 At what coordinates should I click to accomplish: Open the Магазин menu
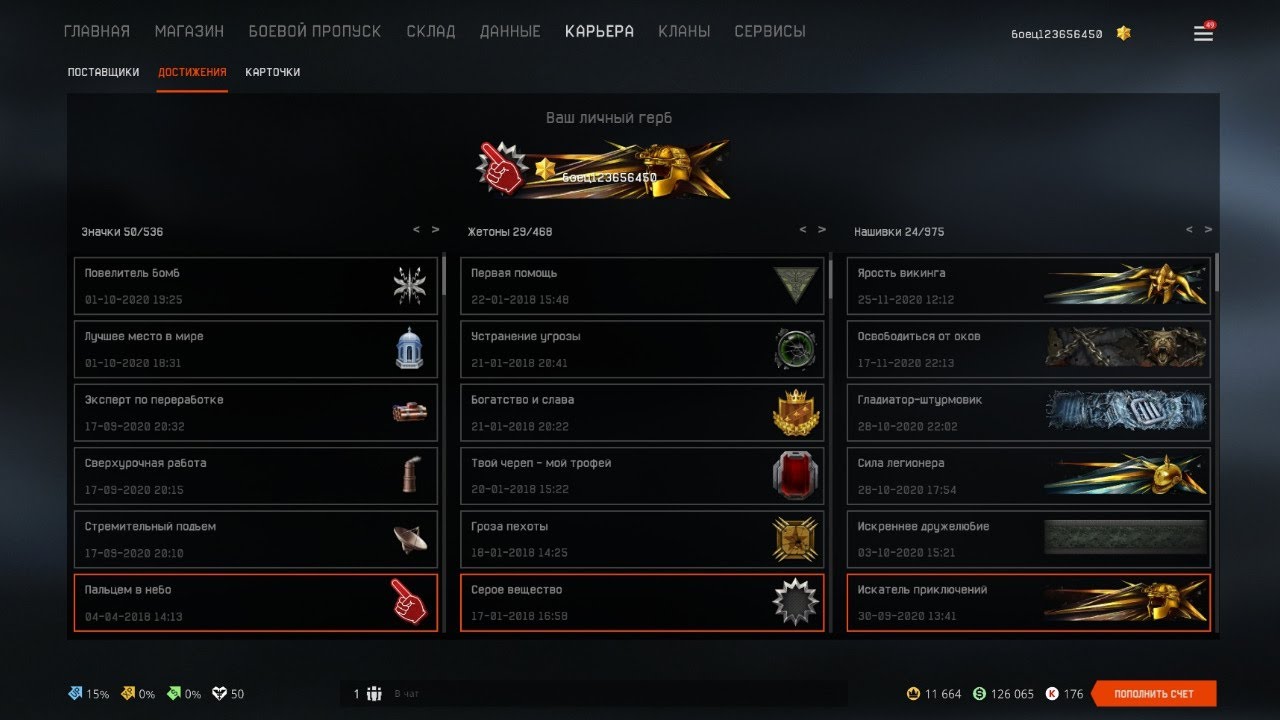click(189, 31)
